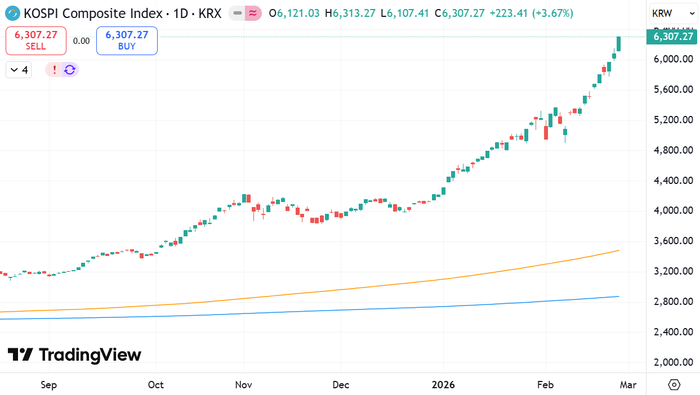Open chart settings hexagon icon
The height and width of the screenshot is (395, 700).
click(x=674, y=384)
